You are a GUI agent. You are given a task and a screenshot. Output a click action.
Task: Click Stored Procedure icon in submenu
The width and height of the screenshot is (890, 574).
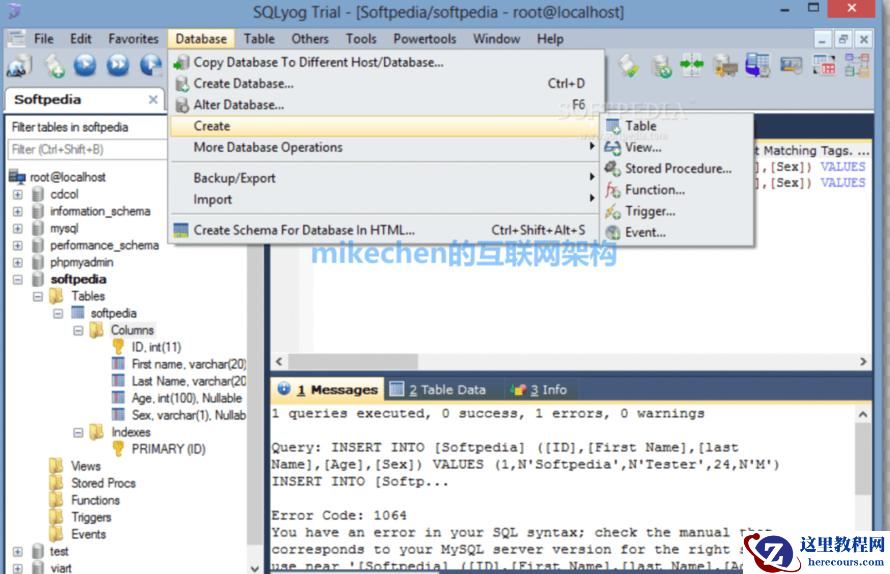tap(612, 169)
